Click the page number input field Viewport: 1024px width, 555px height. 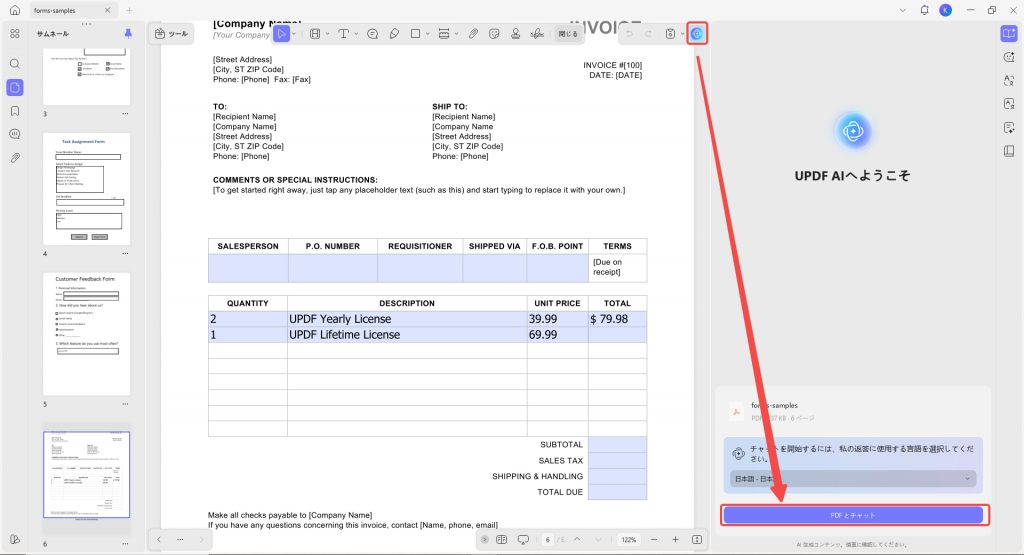coord(547,539)
